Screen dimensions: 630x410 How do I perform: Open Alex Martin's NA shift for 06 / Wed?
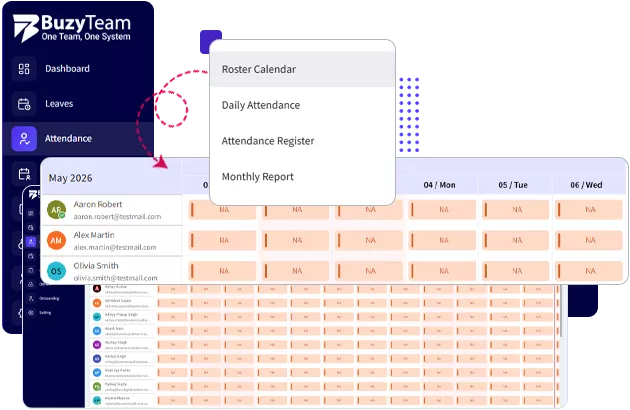[x=589, y=240]
